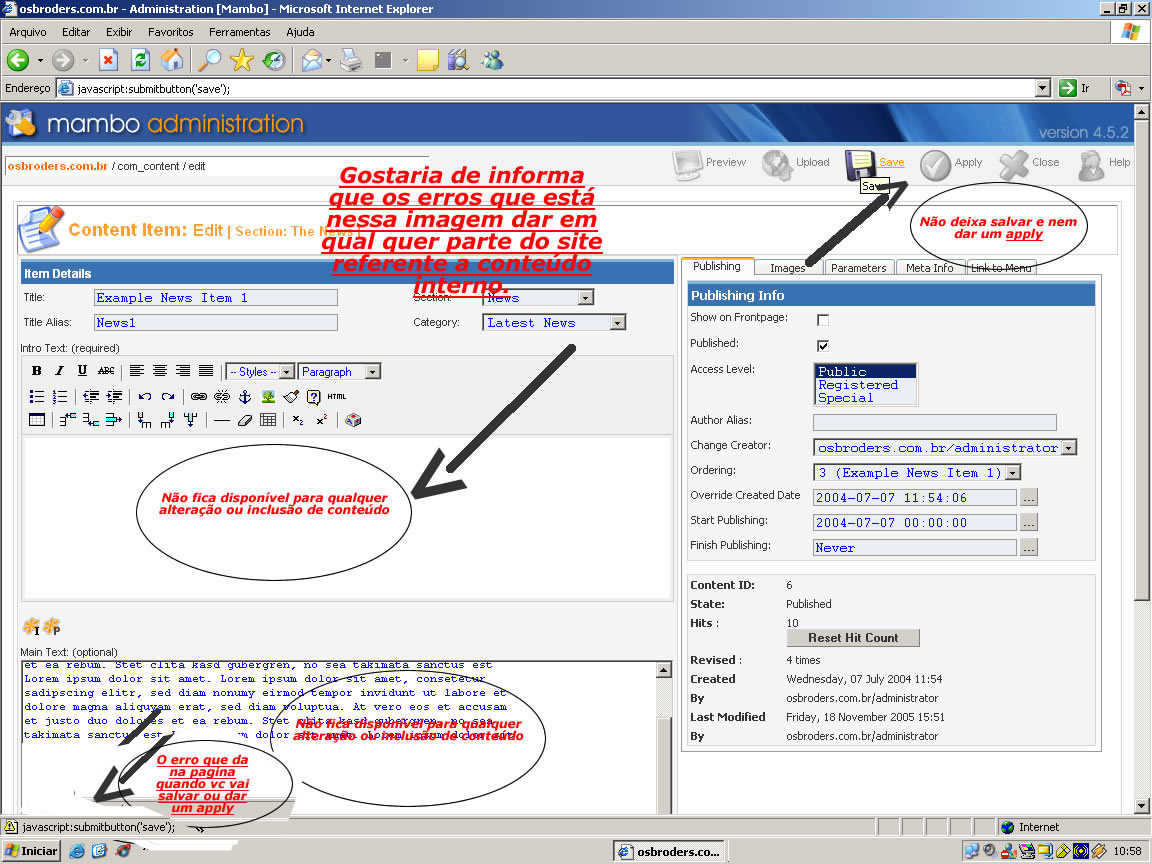
Task: Remove link with the broken chain icon
Action: (221, 396)
